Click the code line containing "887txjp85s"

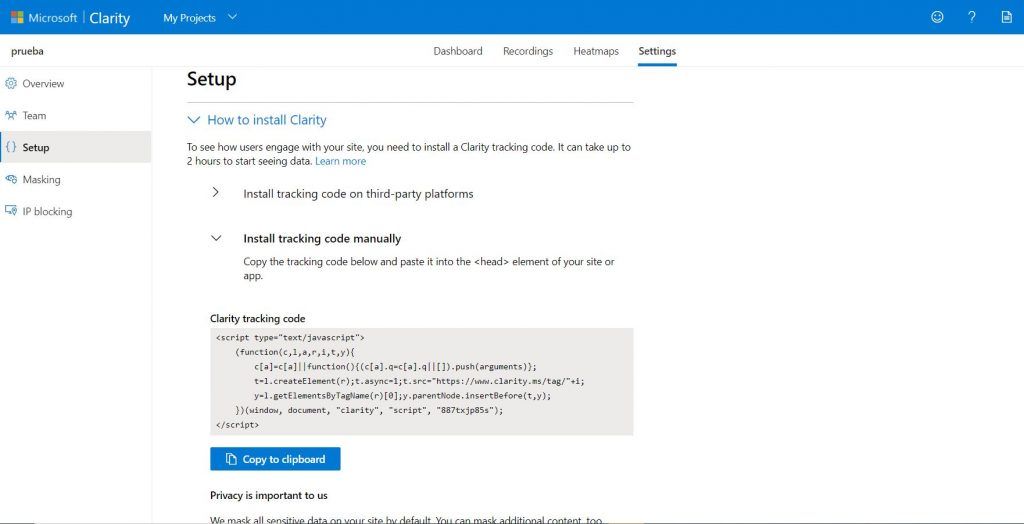pyautogui.click(x=370, y=410)
